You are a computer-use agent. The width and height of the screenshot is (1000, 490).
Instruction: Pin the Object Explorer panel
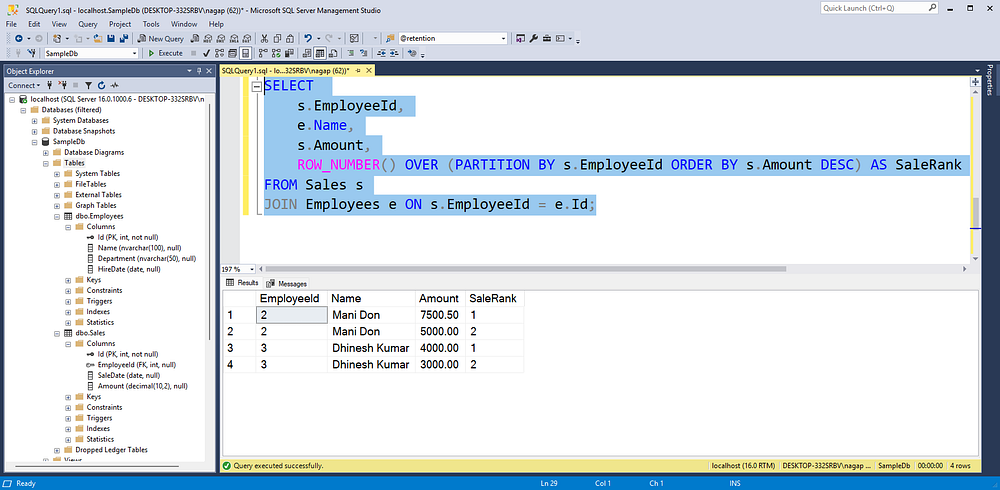(199, 71)
